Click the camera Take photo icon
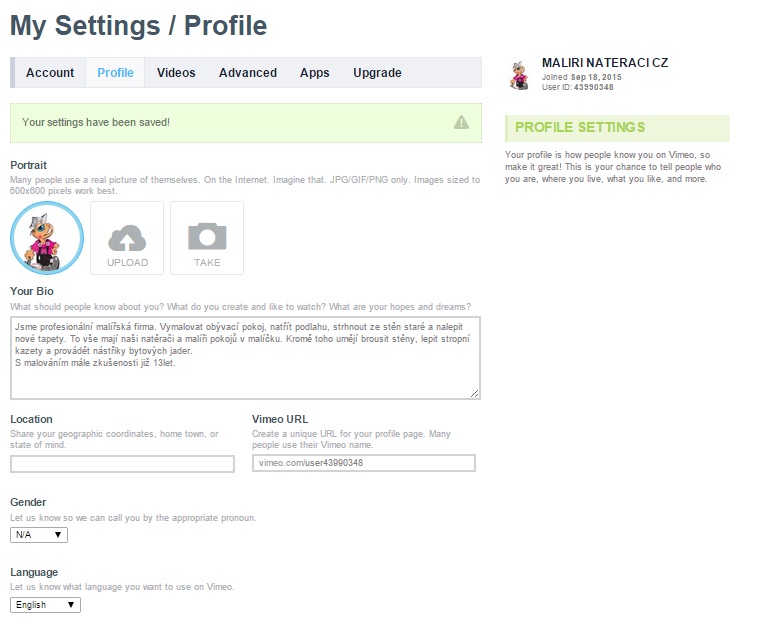 tap(207, 237)
